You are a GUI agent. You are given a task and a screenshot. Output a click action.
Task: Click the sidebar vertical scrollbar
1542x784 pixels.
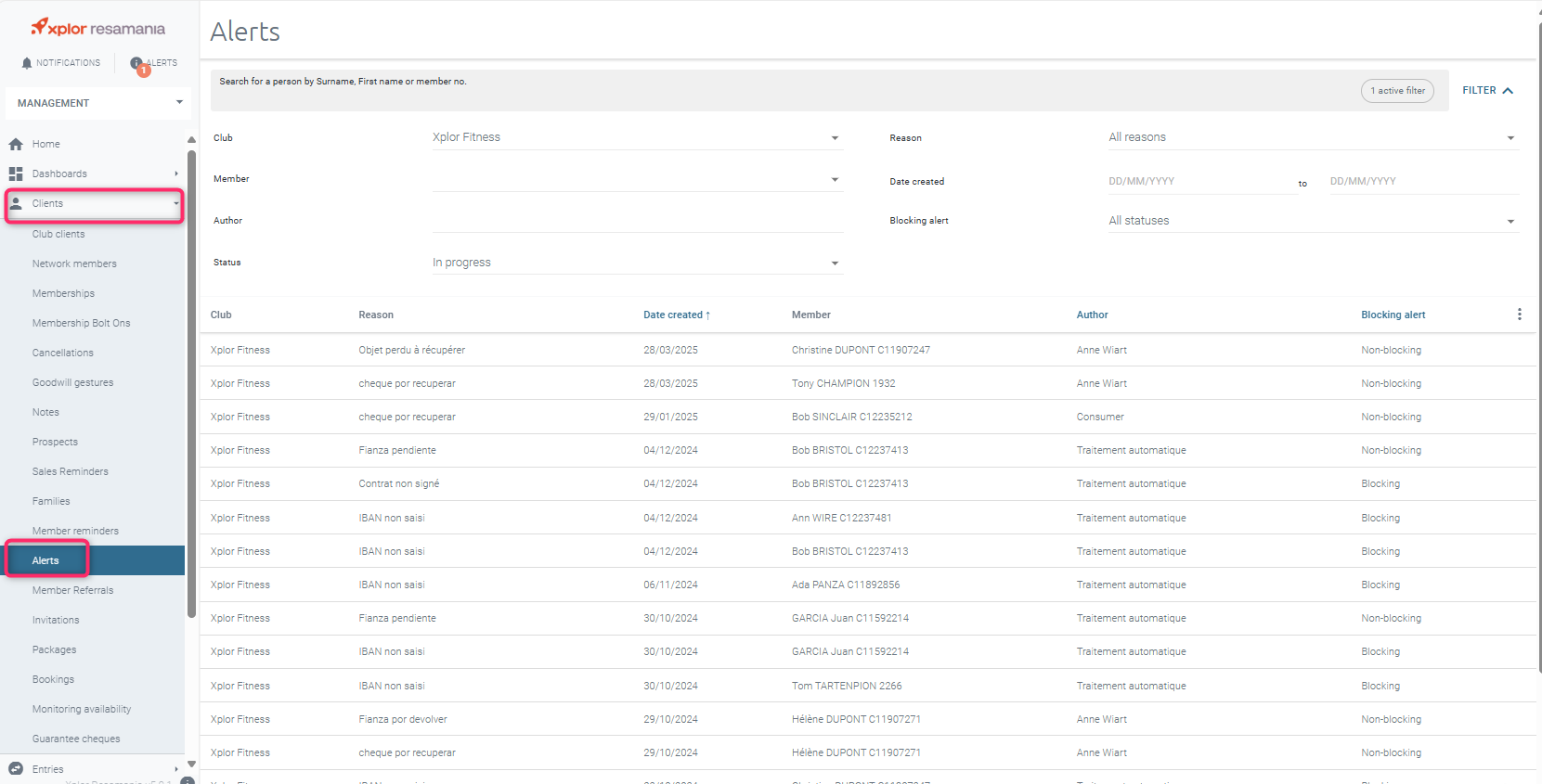[x=191, y=384]
